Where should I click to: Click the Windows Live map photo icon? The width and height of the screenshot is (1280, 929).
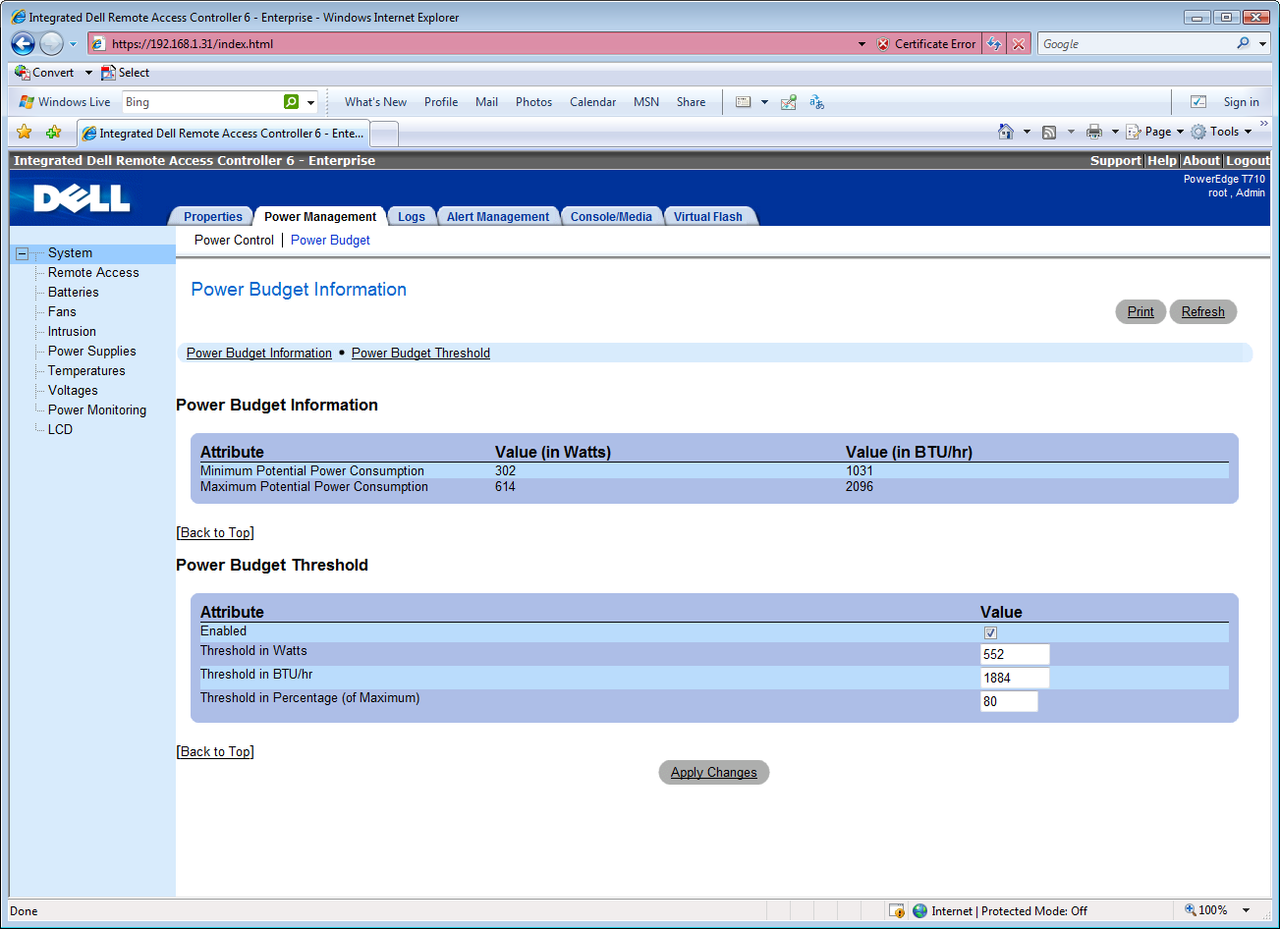789,102
